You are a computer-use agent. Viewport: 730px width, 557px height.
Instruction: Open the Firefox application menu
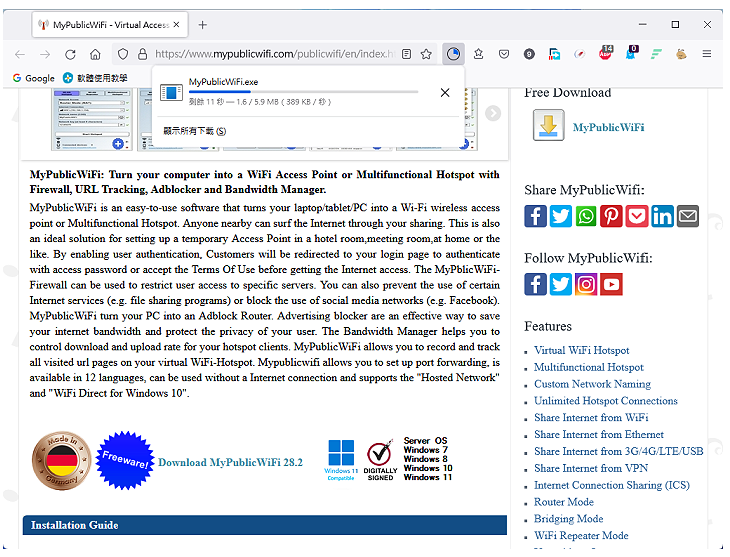click(707, 54)
